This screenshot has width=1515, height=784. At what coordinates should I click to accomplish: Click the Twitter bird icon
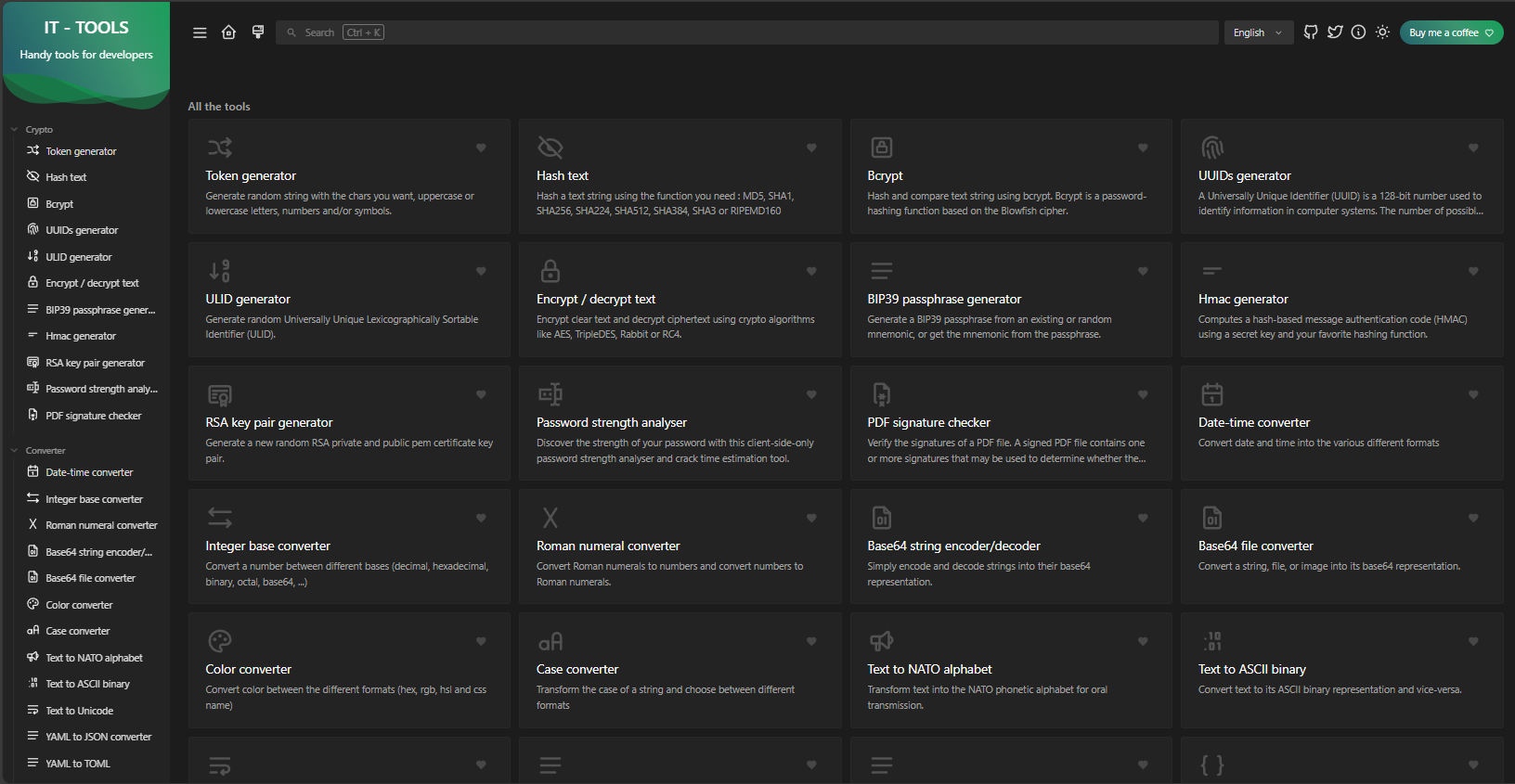(1335, 32)
